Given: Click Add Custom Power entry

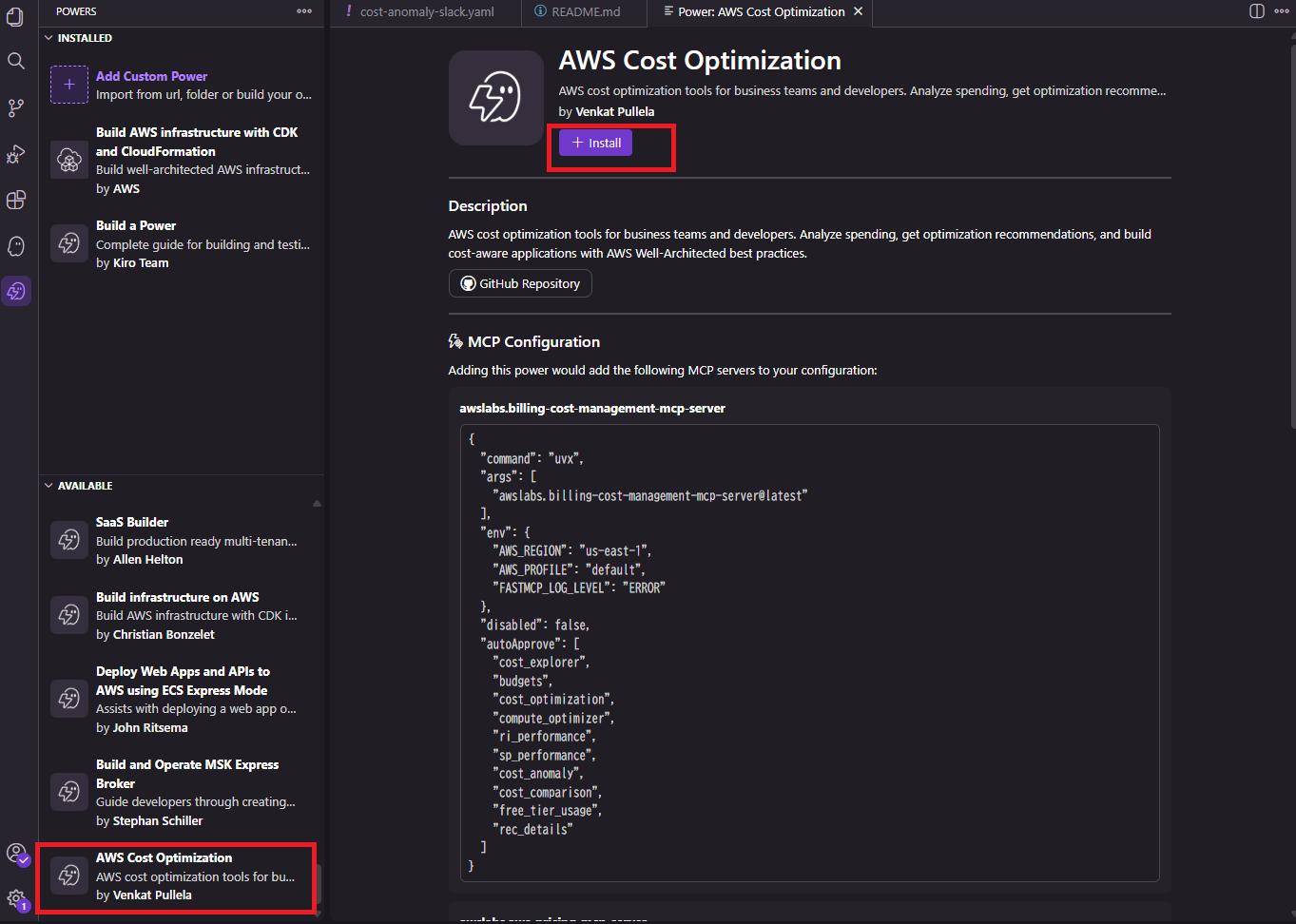Looking at the screenshot, I should click(181, 85).
